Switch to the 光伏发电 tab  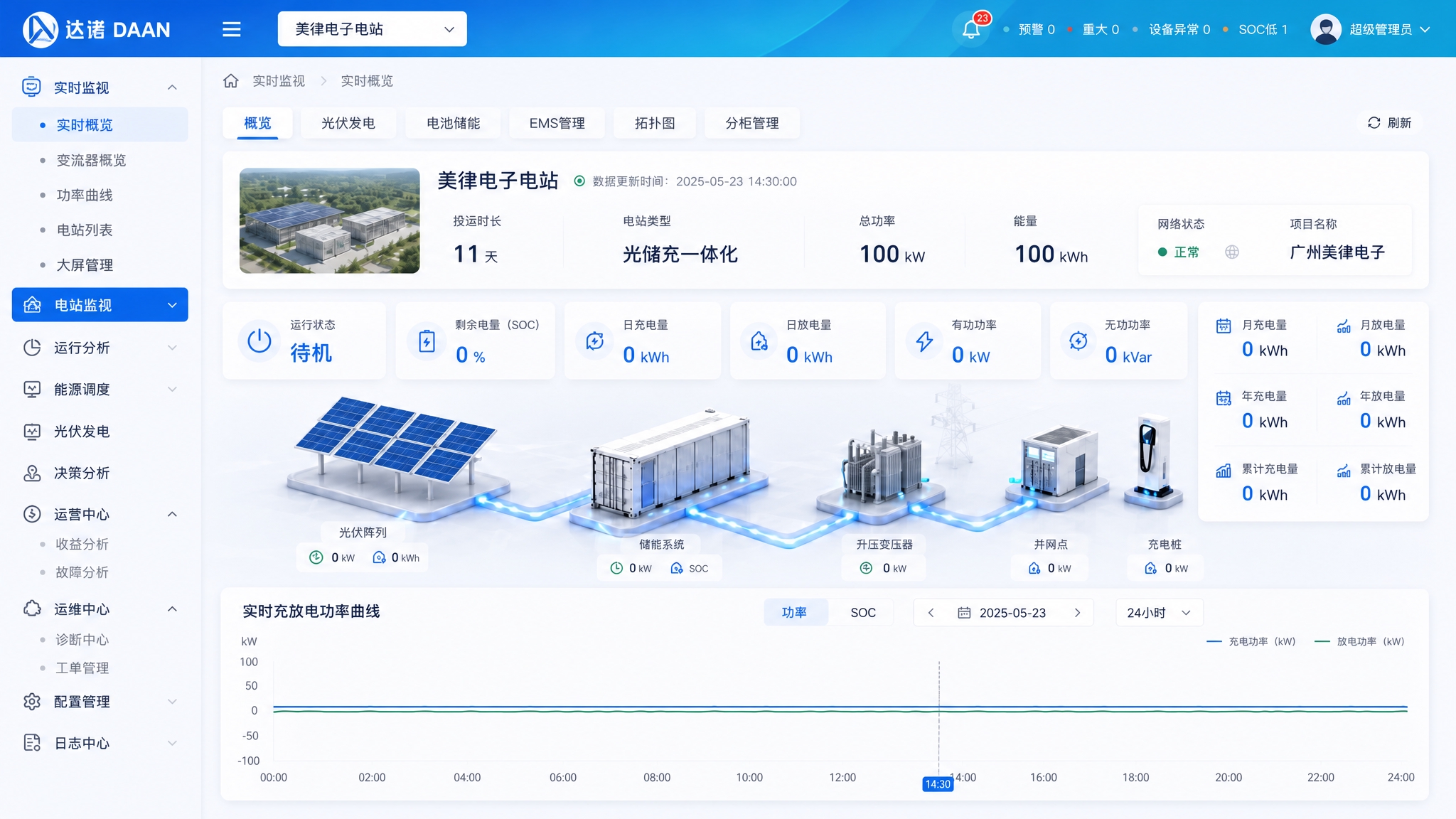pyautogui.click(x=348, y=123)
